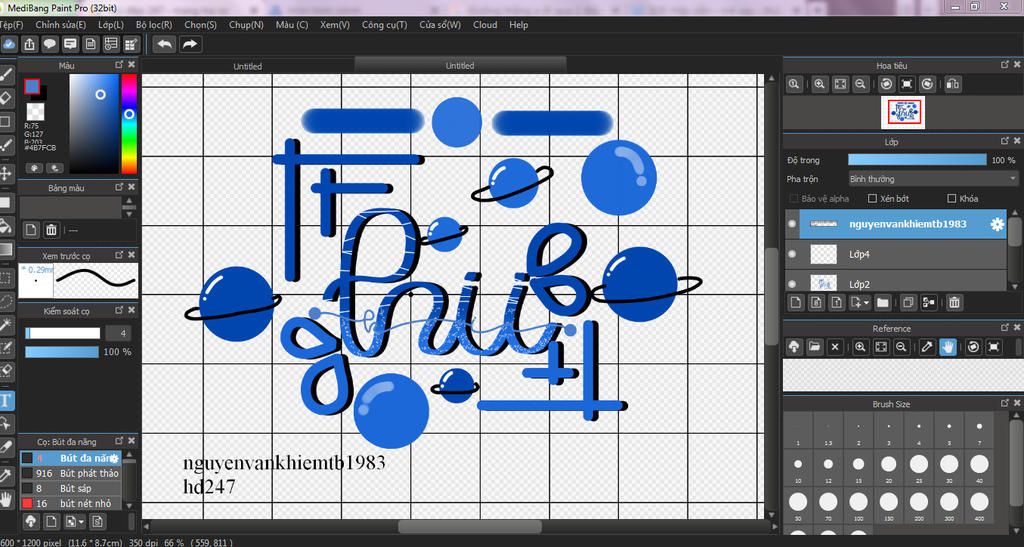Open the Chỉnh sửa(E) menu
The width and height of the screenshot is (1024, 547).
coord(61,25)
